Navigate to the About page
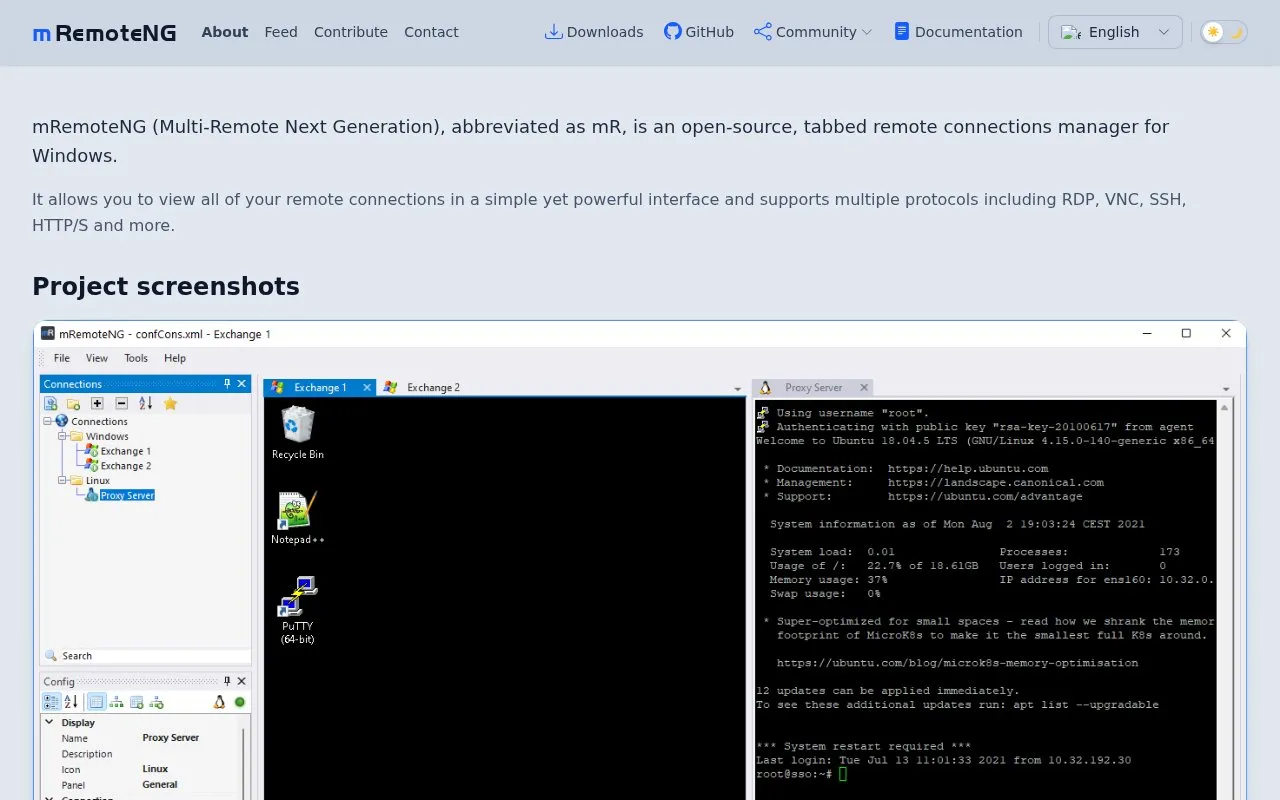This screenshot has height=800, width=1280. 225,32
